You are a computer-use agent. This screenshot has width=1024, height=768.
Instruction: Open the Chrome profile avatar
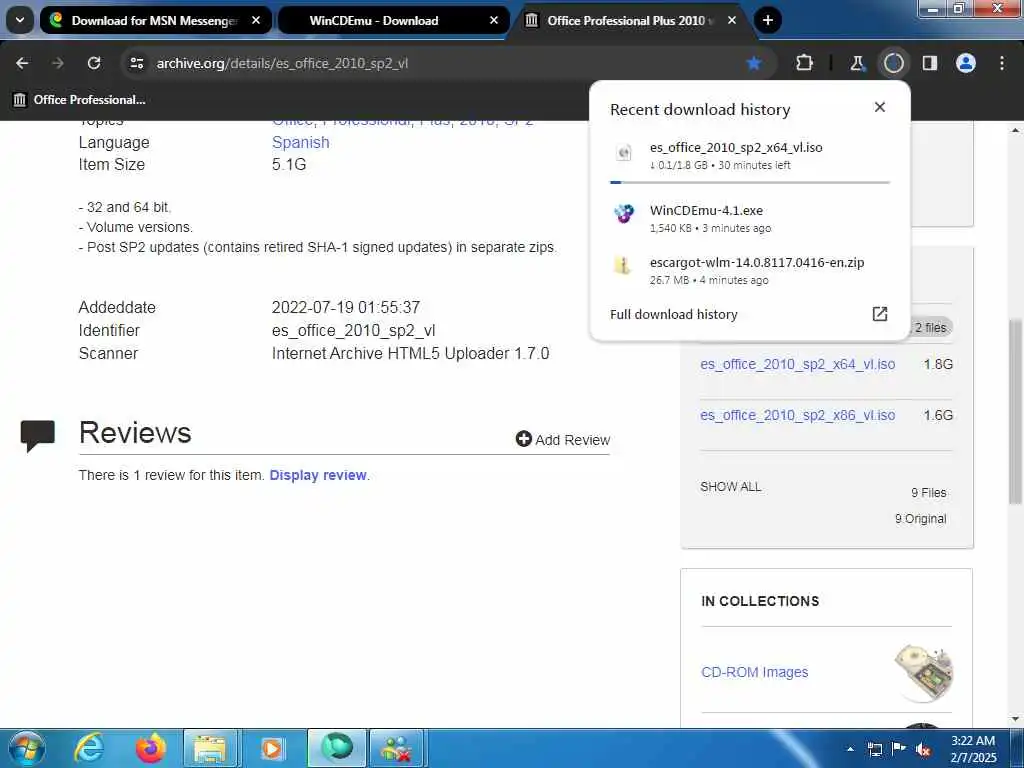(x=966, y=63)
